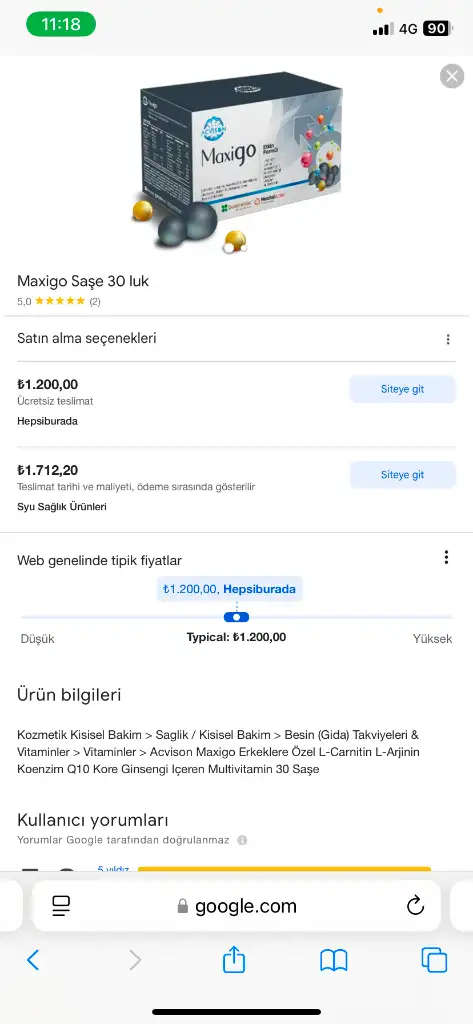Tap the Hepsiburada seller name

point(47,421)
